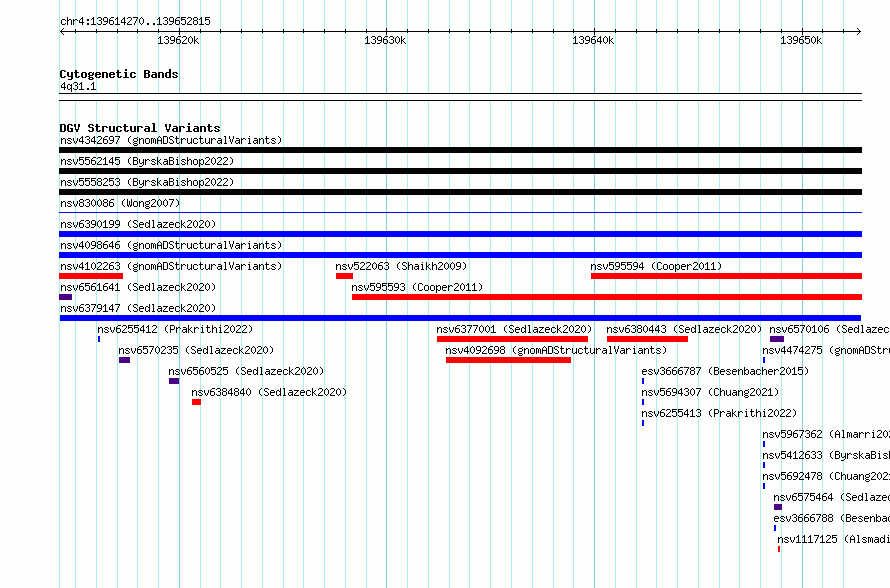The image size is (890, 588).
Task: Click the nsv4342697 gnomADStructuralVariants label
Action: coord(171,140)
